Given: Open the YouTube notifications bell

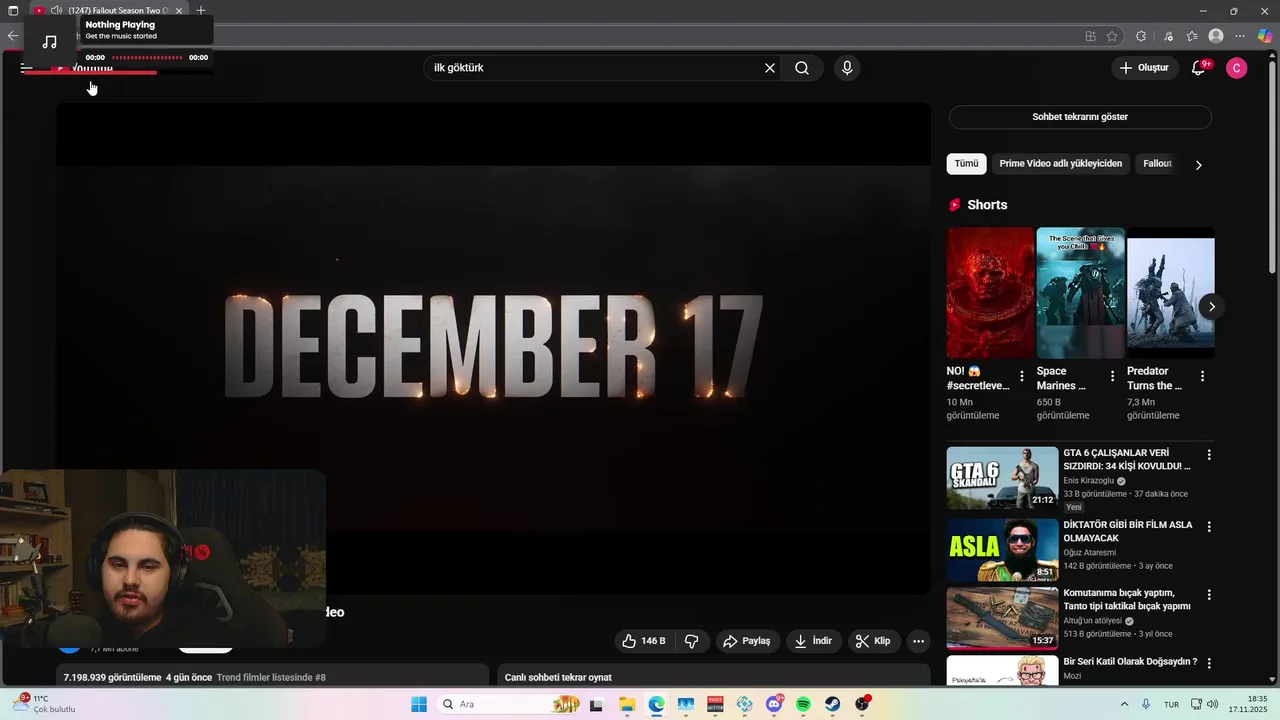Looking at the screenshot, I should click(1198, 68).
